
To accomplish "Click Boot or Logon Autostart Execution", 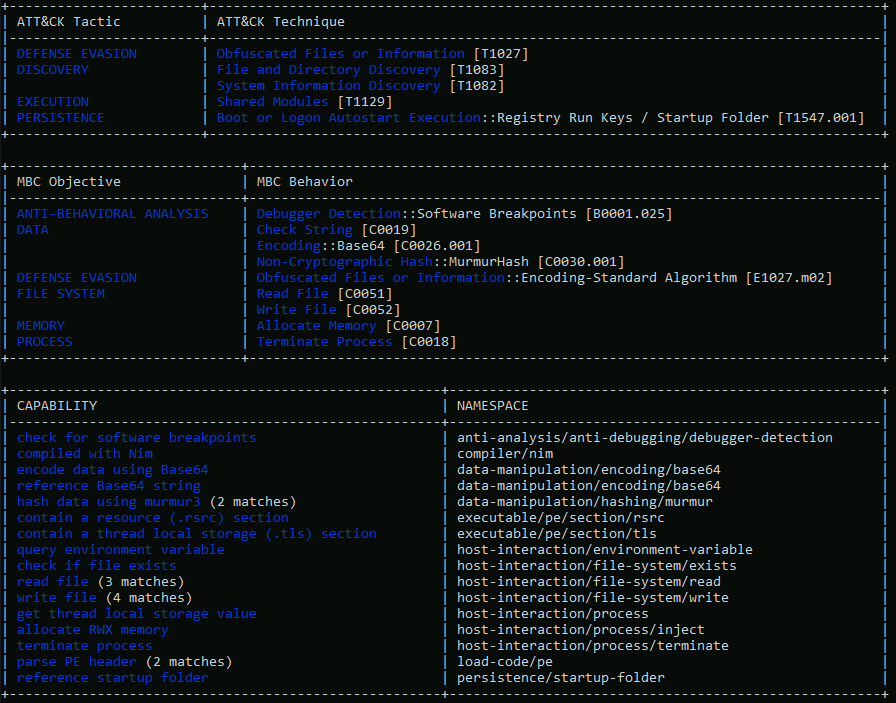I will [349, 118].
